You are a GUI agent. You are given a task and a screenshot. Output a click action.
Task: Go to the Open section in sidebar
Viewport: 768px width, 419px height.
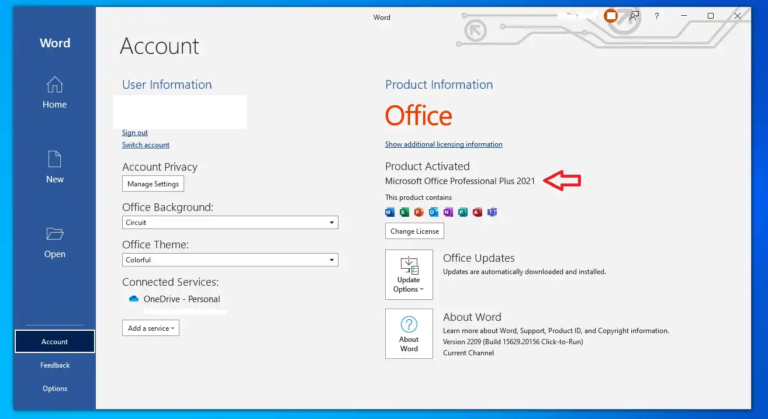click(x=54, y=243)
